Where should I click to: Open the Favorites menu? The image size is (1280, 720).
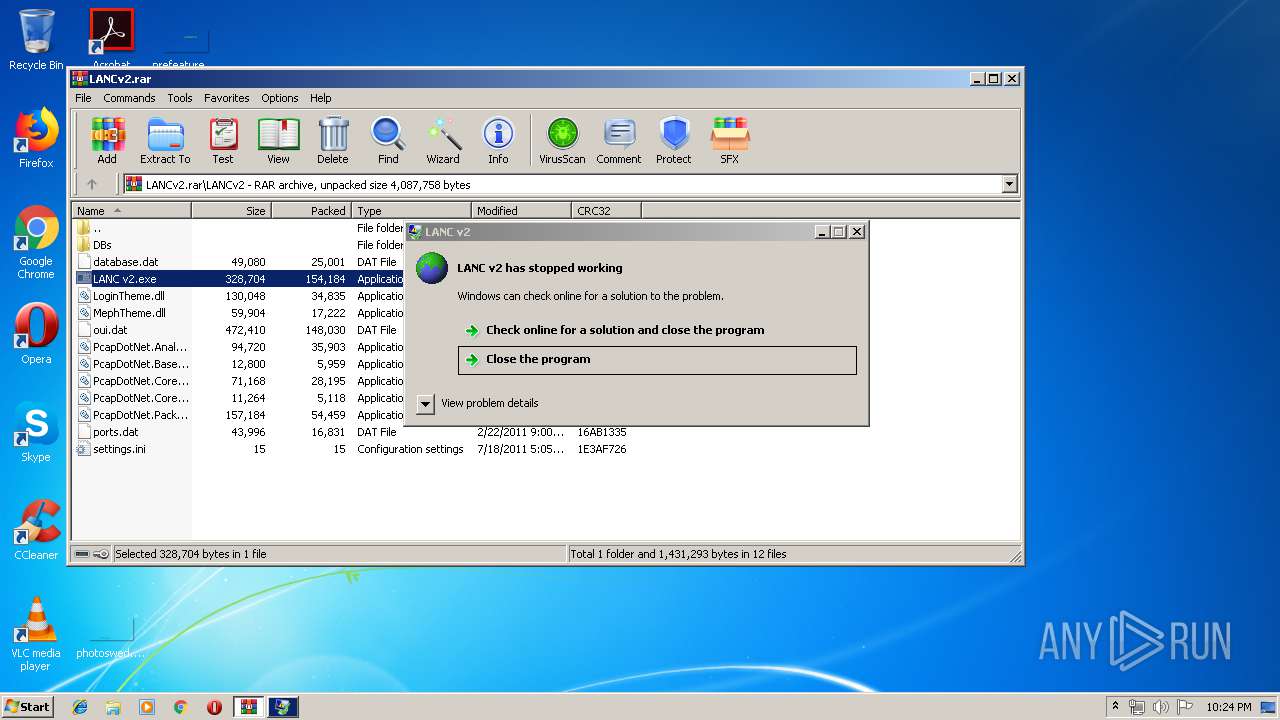click(227, 98)
